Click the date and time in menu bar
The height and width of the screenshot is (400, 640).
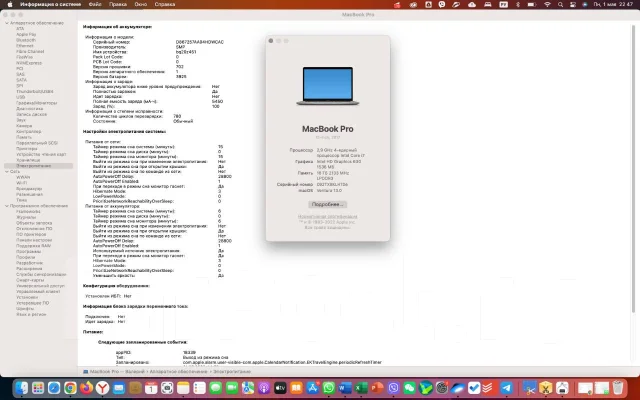tap(612, 4)
